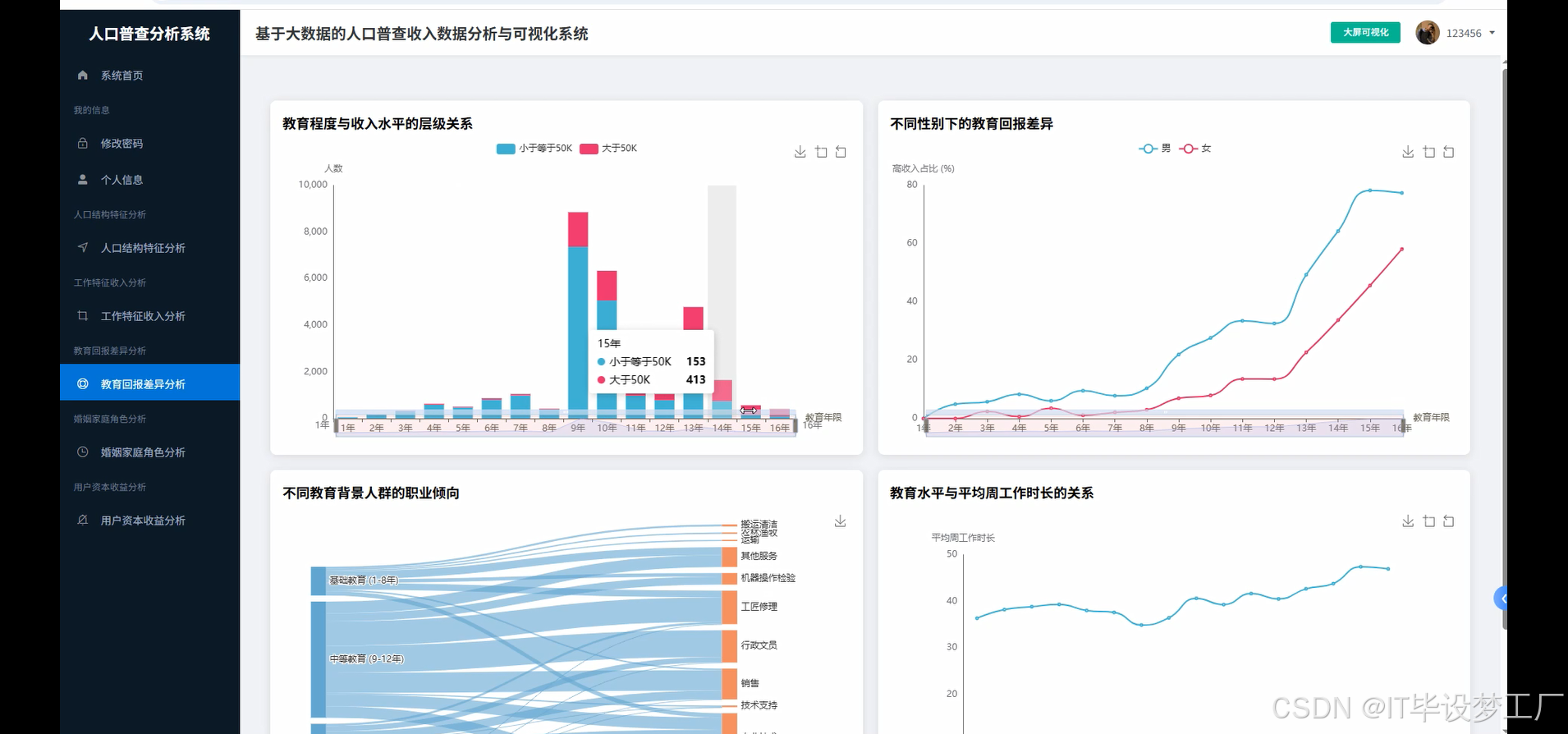The width and height of the screenshot is (1568, 734).
Task: Open 婚姻家庭角色分析 menu item
Action: tap(149, 452)
